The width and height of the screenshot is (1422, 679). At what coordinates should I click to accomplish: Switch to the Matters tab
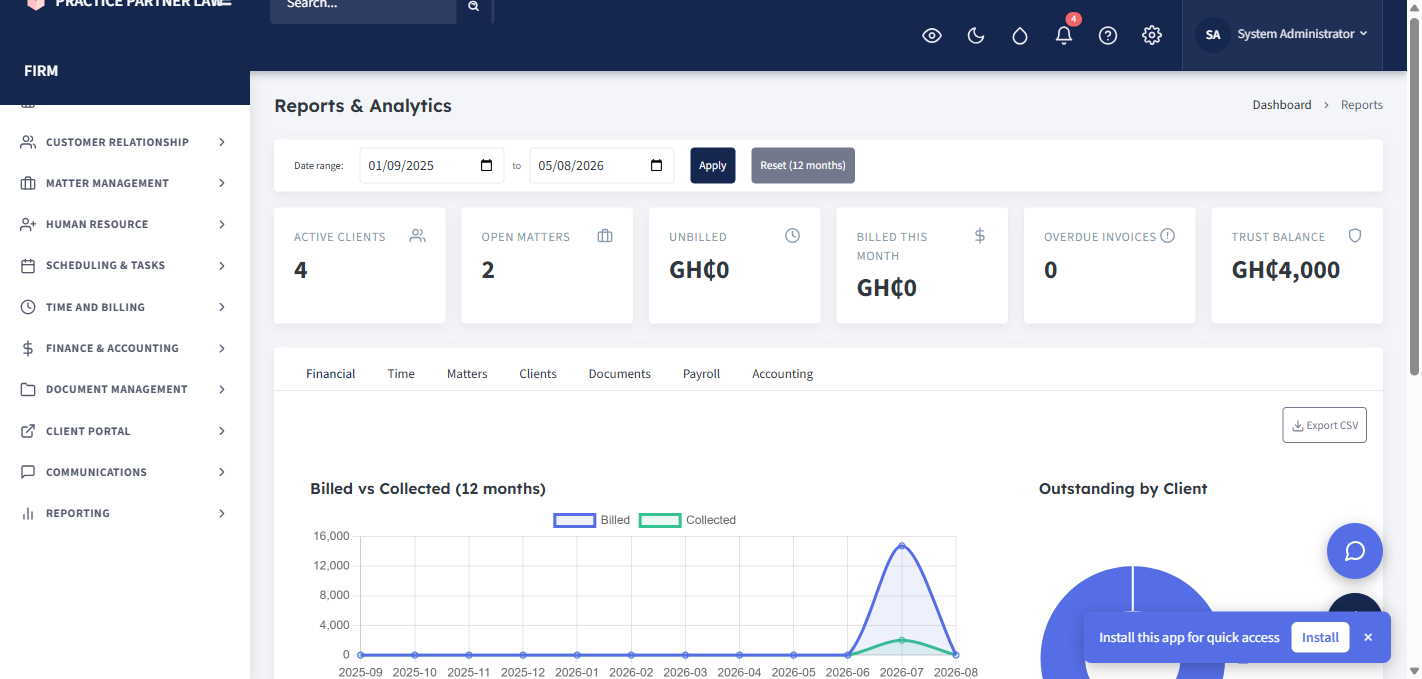point(467,374)
